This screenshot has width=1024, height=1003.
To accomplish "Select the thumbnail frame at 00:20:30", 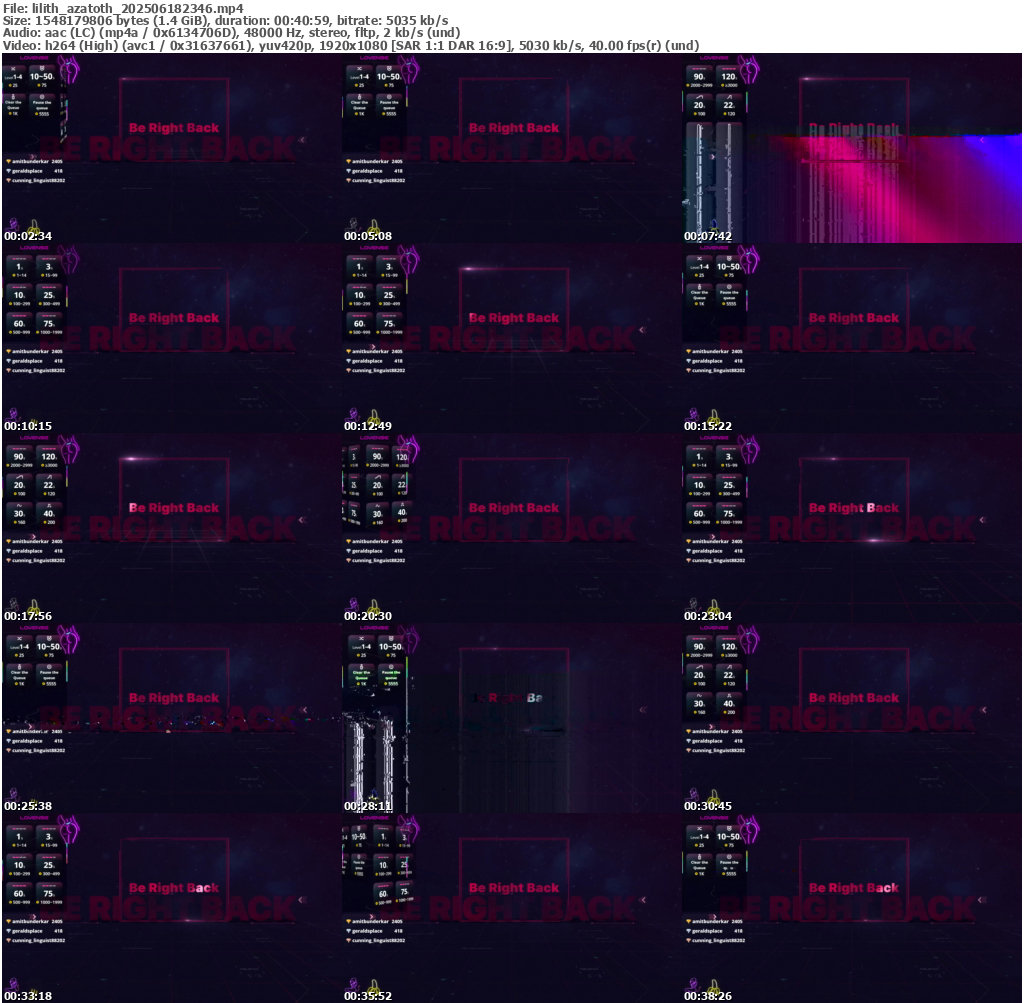I will point(511,528).
